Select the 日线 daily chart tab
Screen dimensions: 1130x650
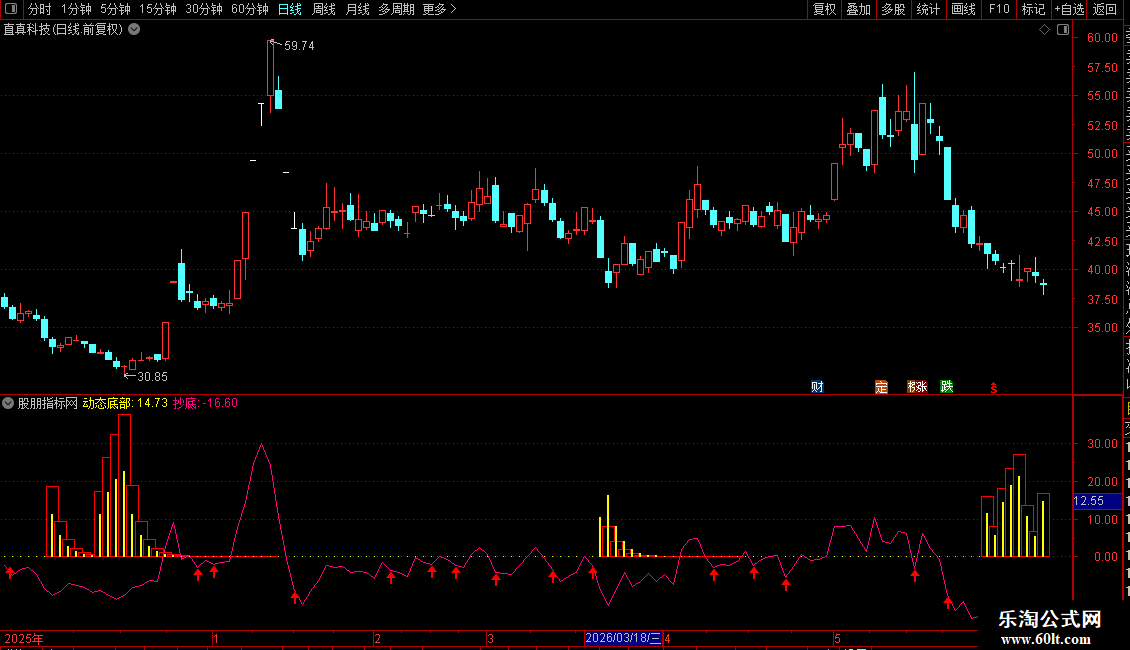(290, 9)
